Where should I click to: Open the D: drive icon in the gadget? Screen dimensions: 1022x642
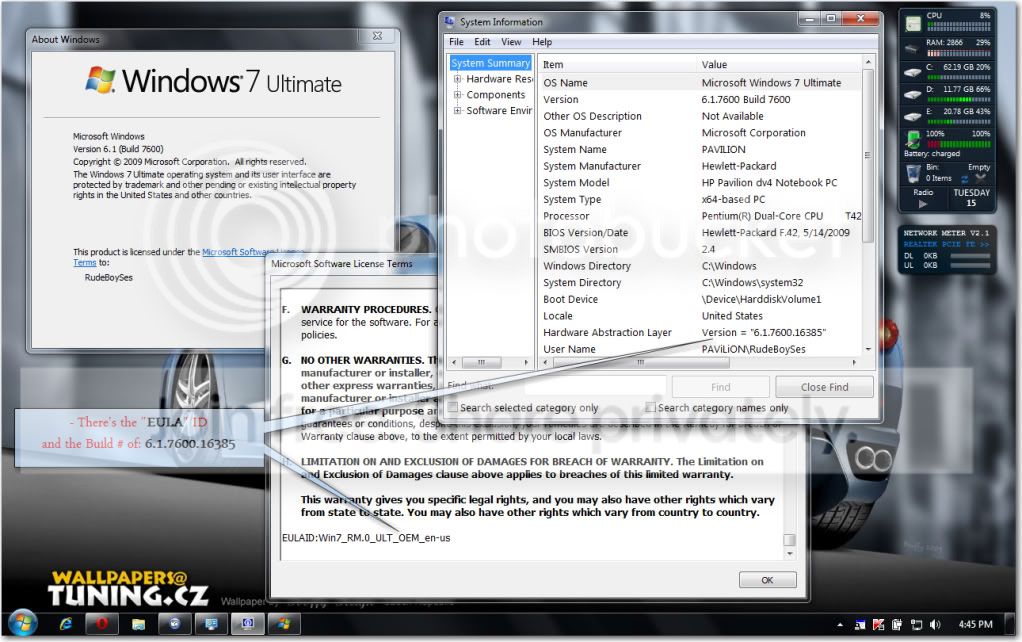click(912, 94)
